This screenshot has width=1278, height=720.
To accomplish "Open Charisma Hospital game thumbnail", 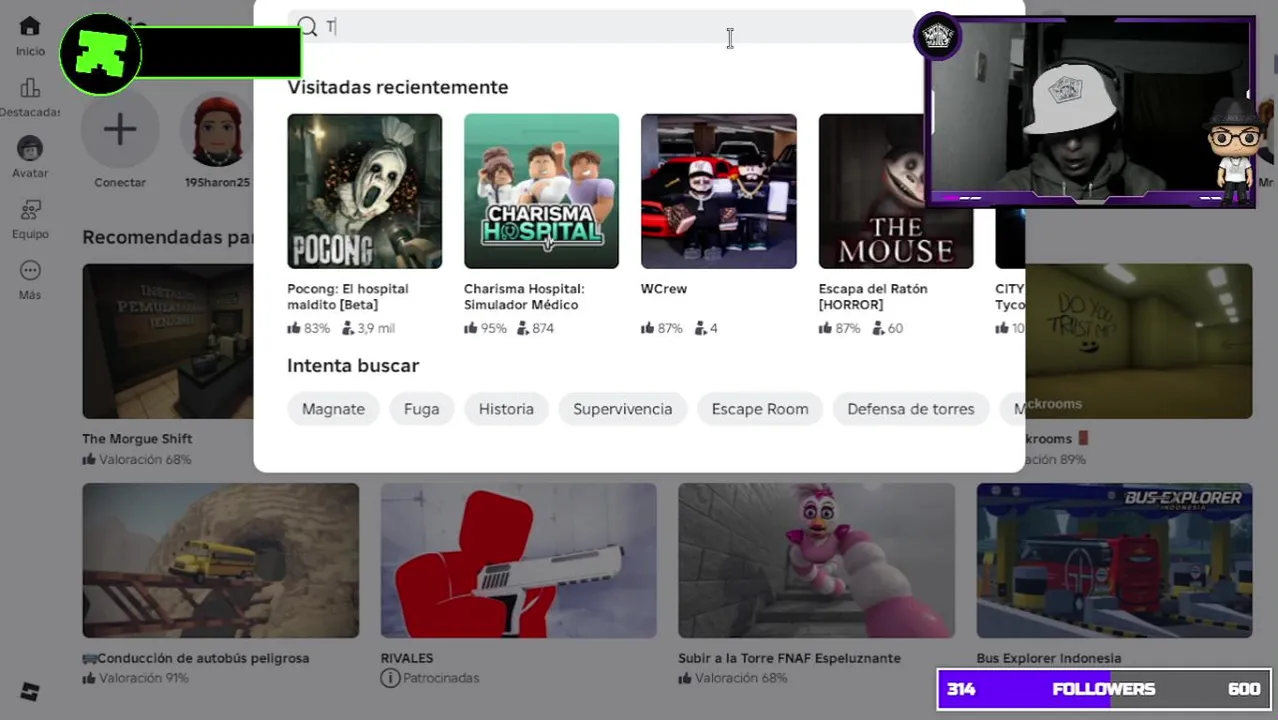I will pos(541,191).
